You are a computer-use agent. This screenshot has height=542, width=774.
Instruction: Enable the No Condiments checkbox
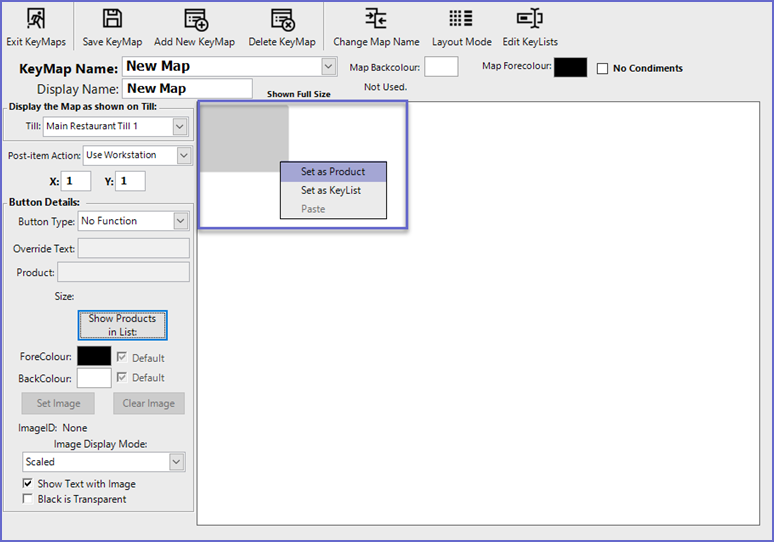click(603, 69)
